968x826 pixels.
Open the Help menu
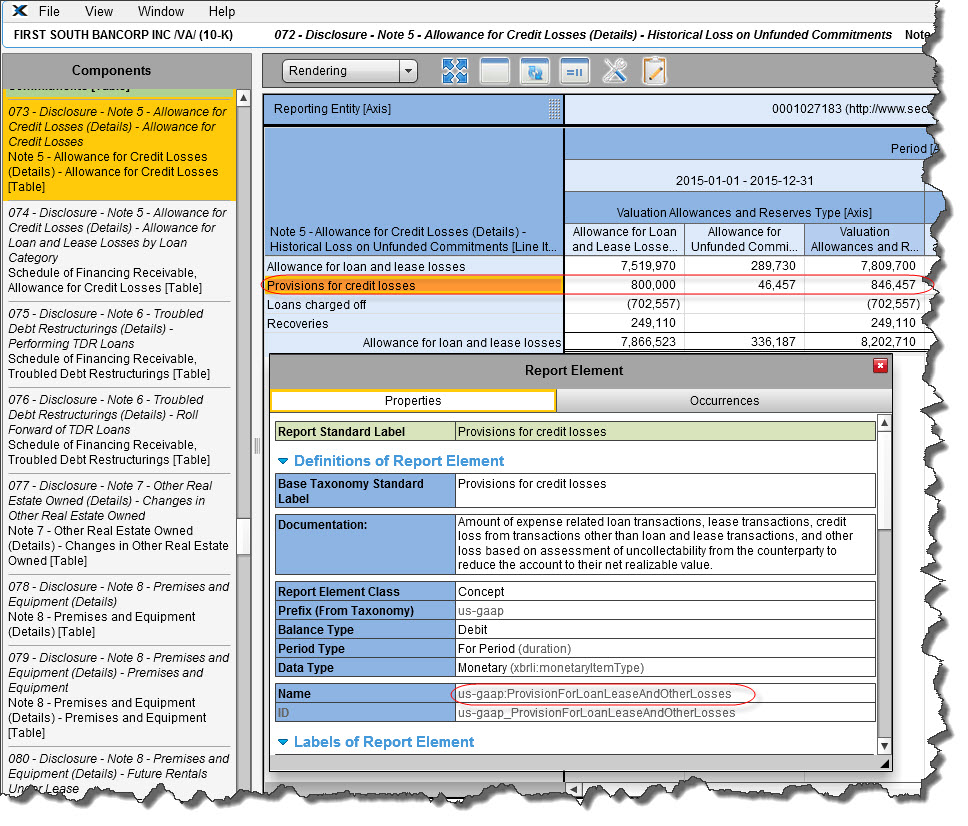click(x=222, y=11)
